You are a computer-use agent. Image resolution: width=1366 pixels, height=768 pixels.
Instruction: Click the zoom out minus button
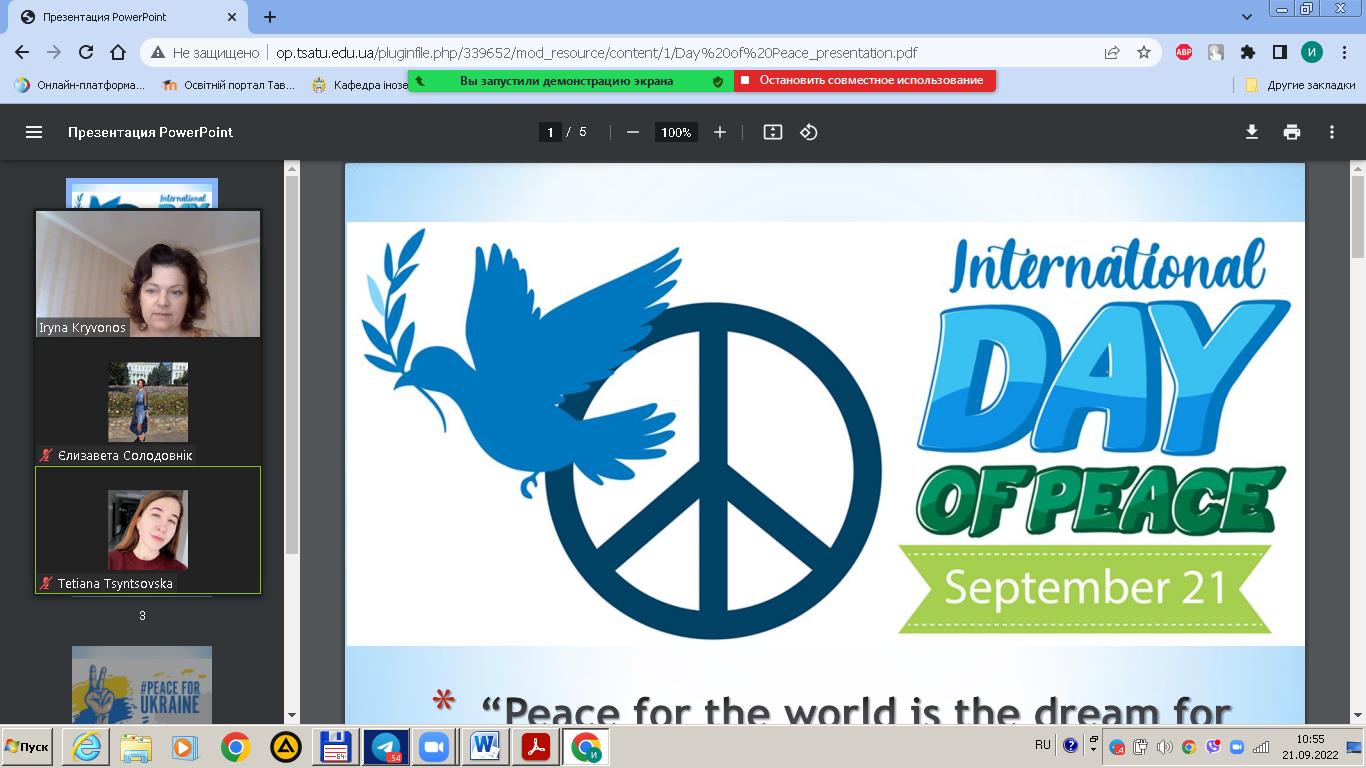632,132
